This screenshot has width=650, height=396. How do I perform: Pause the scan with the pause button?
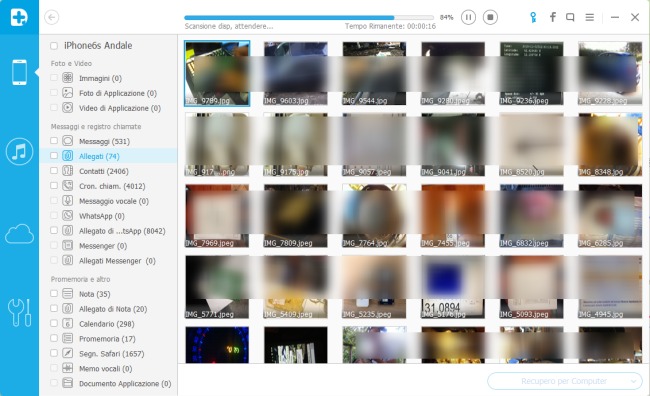[x=468, y=17]
